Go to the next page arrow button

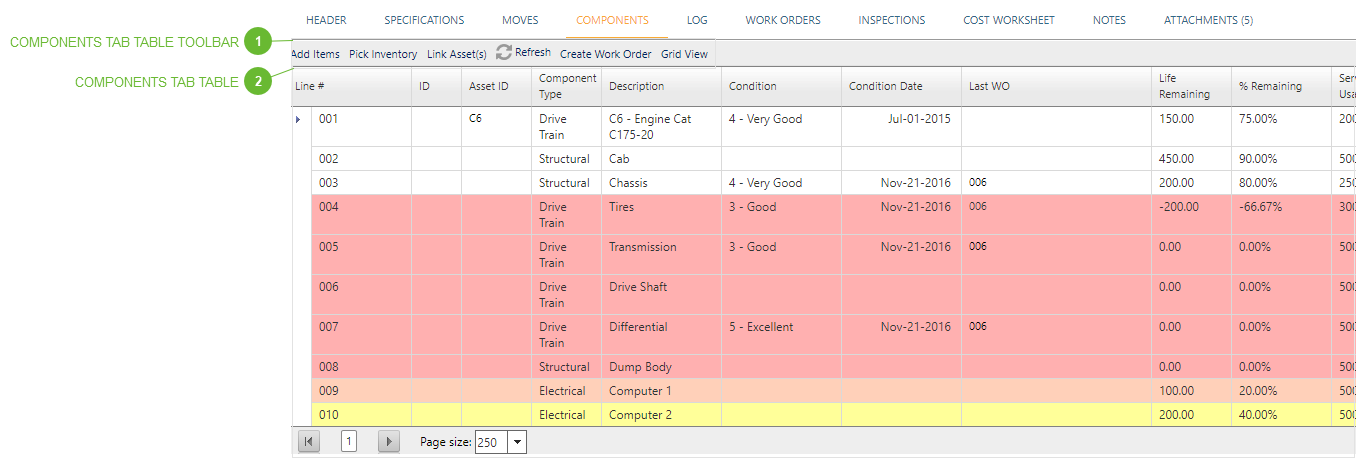[389, 441]
